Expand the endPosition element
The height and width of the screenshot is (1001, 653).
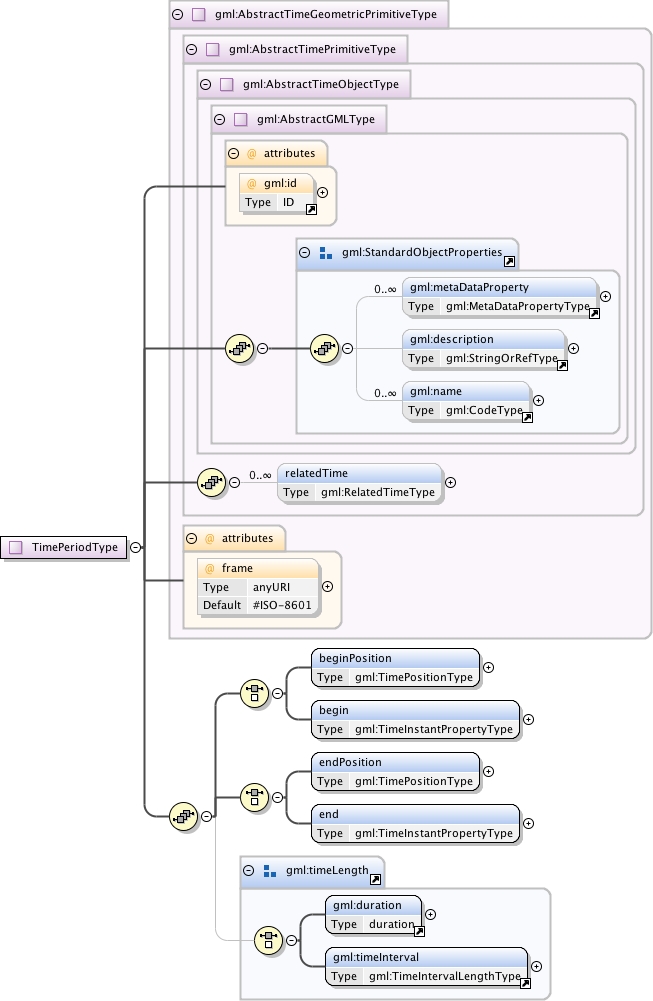tap(488, 771)
